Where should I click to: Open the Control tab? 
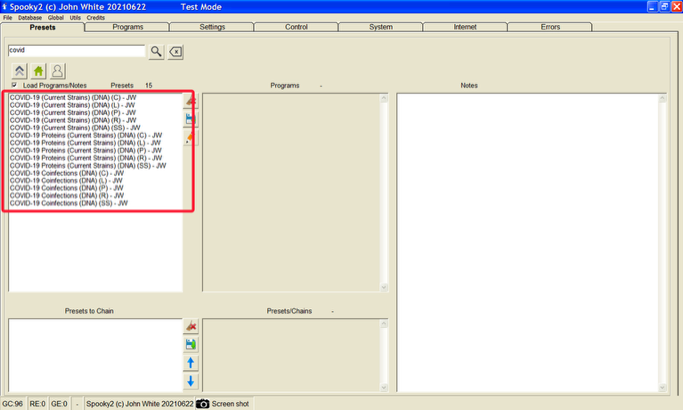tap(296, 27)
